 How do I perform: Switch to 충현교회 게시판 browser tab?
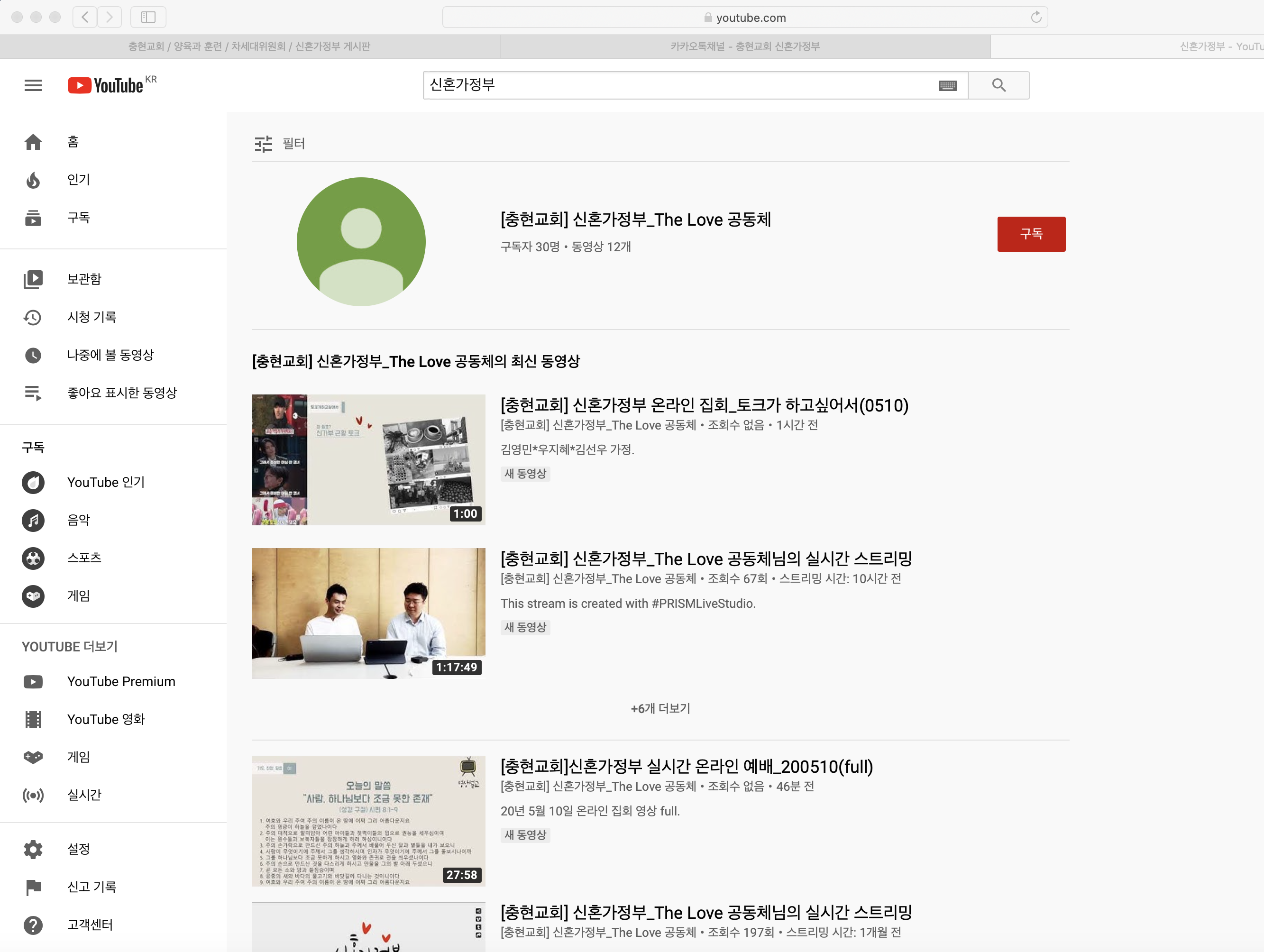[x=249, y=46]
